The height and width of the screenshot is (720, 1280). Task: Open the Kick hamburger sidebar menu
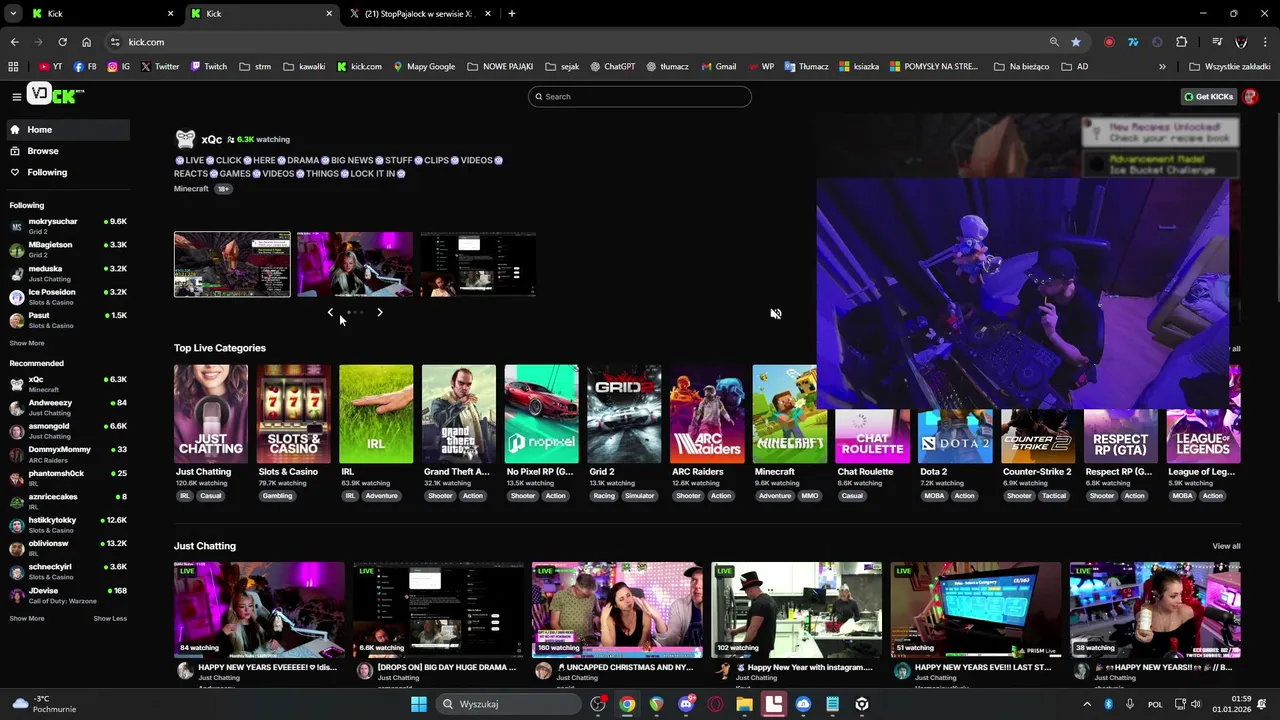17,97
